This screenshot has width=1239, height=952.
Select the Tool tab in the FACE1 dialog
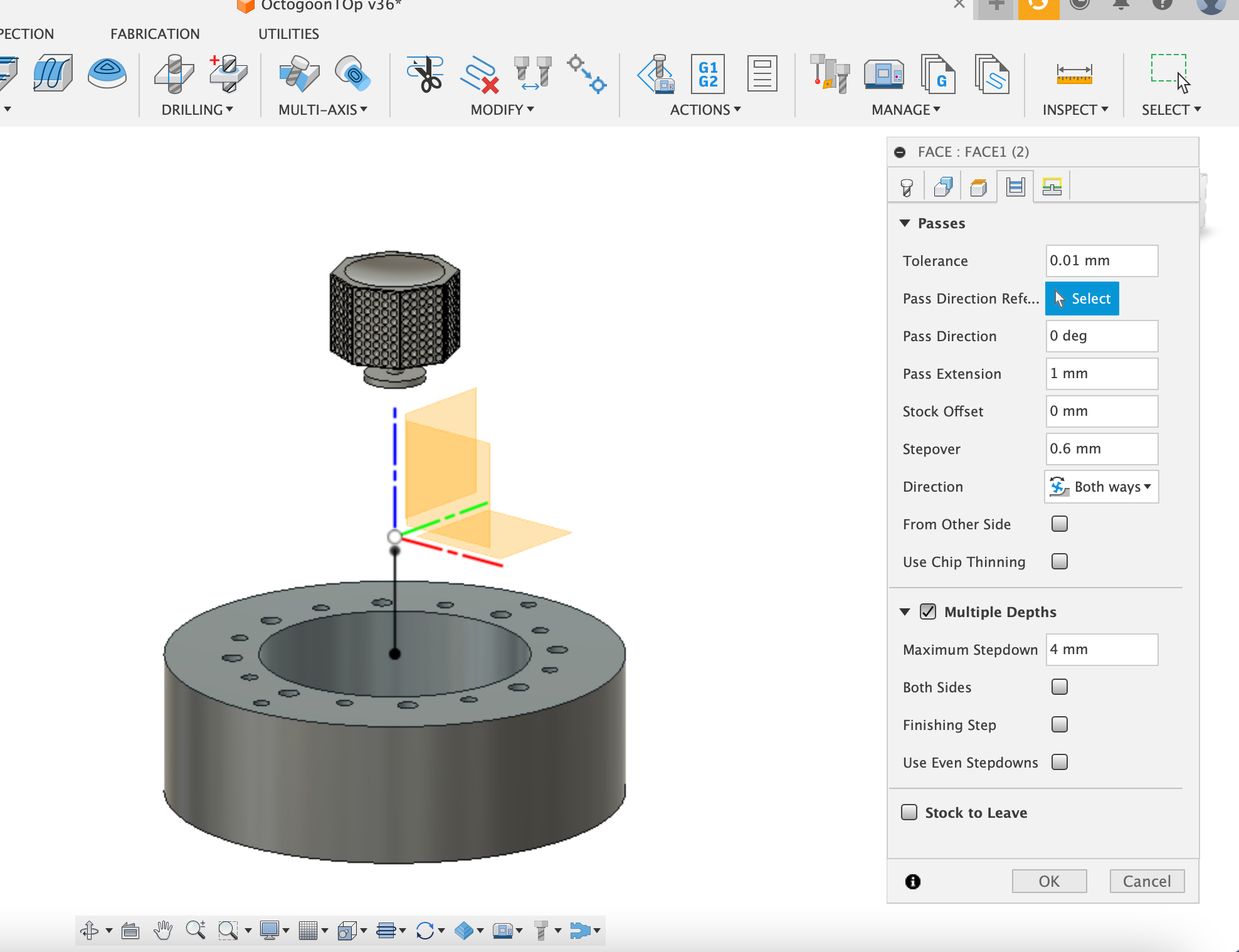[x=905, y=186]
